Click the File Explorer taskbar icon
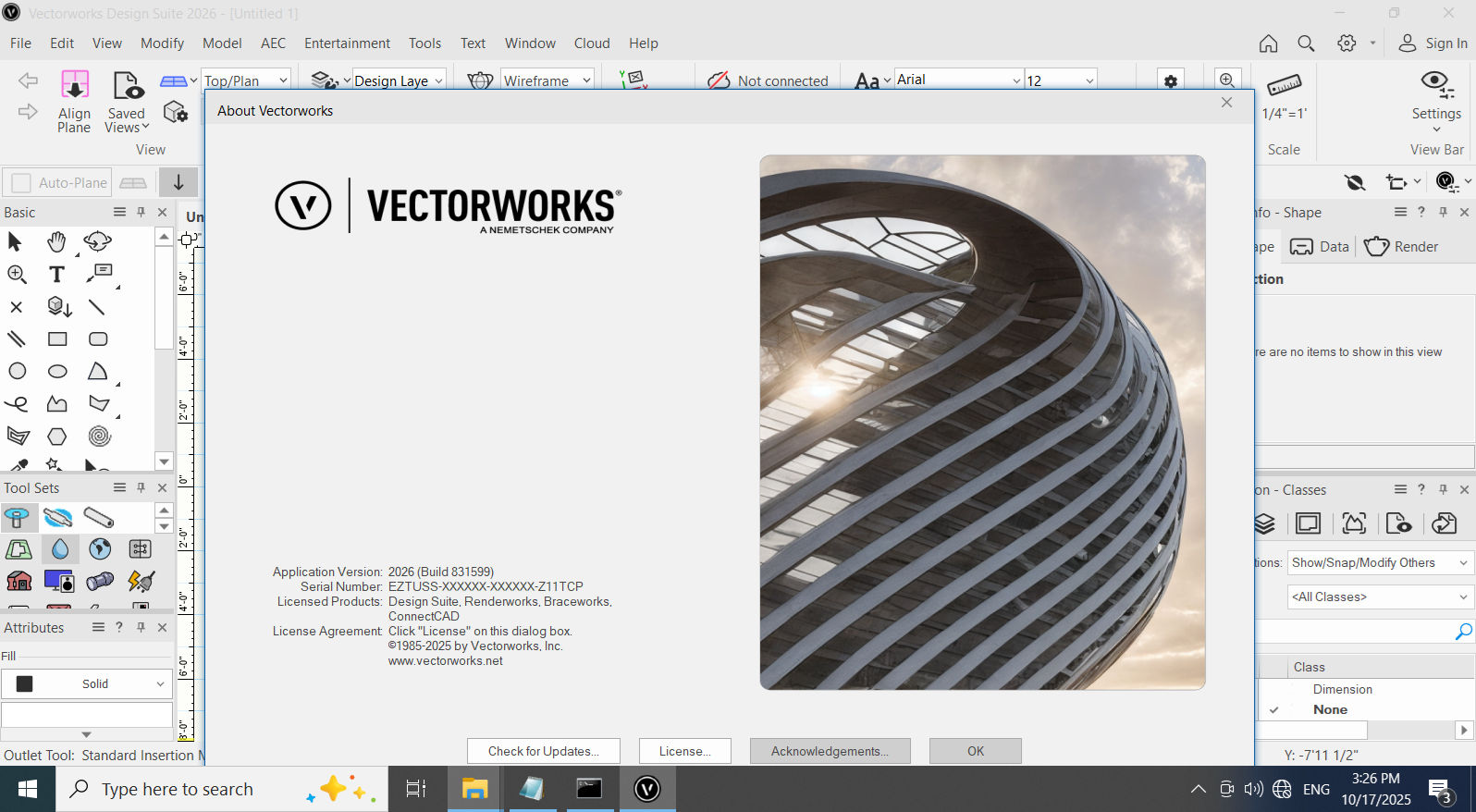 pos(474,789)
